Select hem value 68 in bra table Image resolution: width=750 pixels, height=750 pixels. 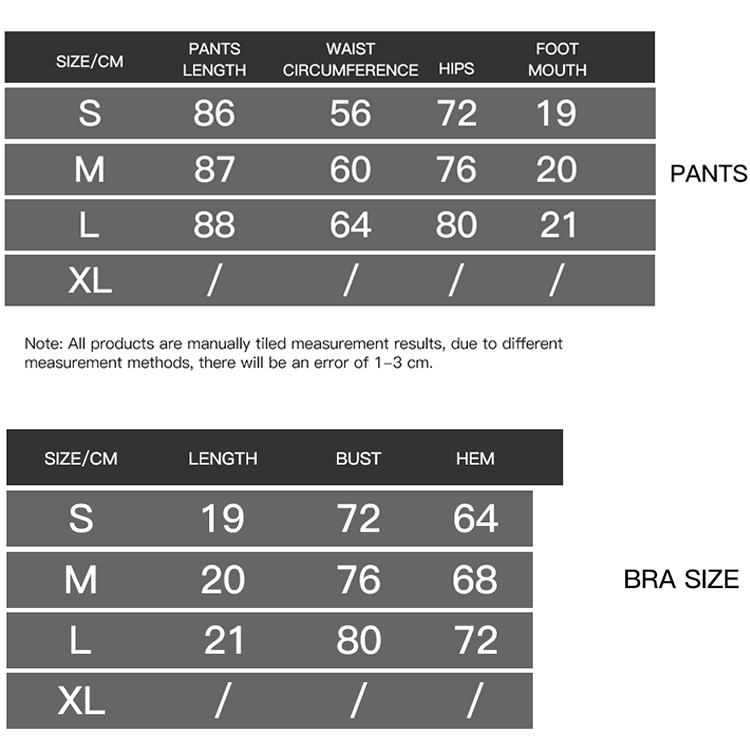[x=475, y=580]
